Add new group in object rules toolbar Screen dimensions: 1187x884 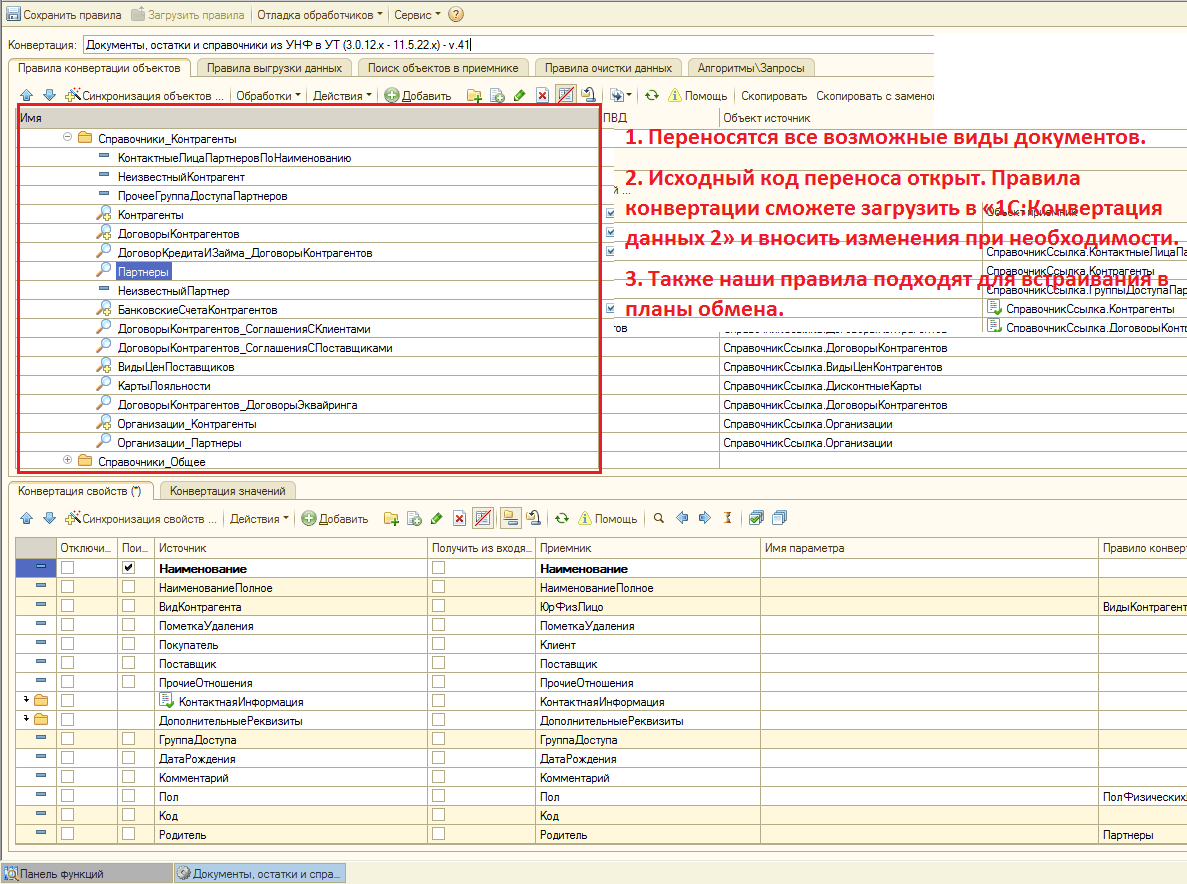475,95
